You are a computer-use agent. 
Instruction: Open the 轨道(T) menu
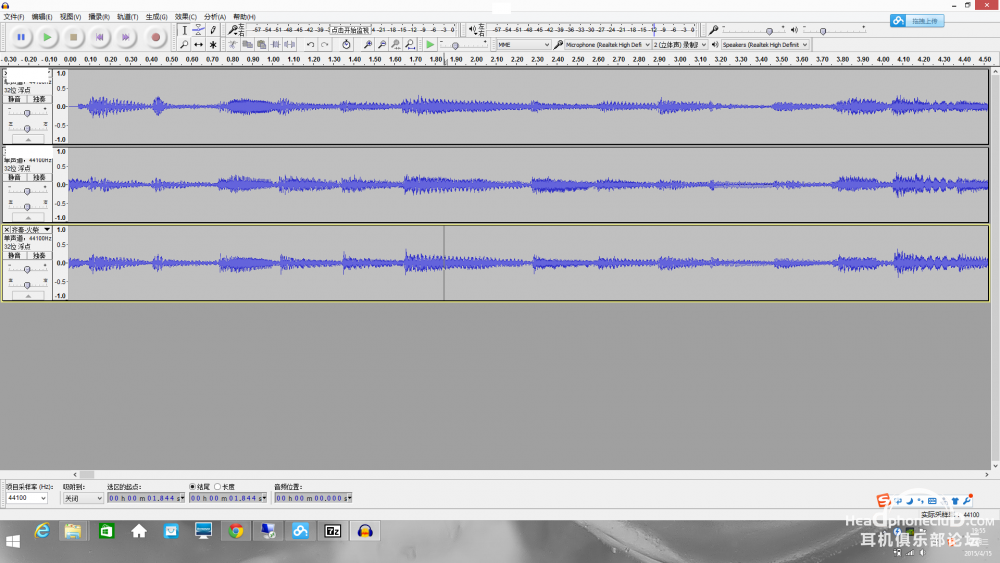pyautogui.click(x=128, y=17)
